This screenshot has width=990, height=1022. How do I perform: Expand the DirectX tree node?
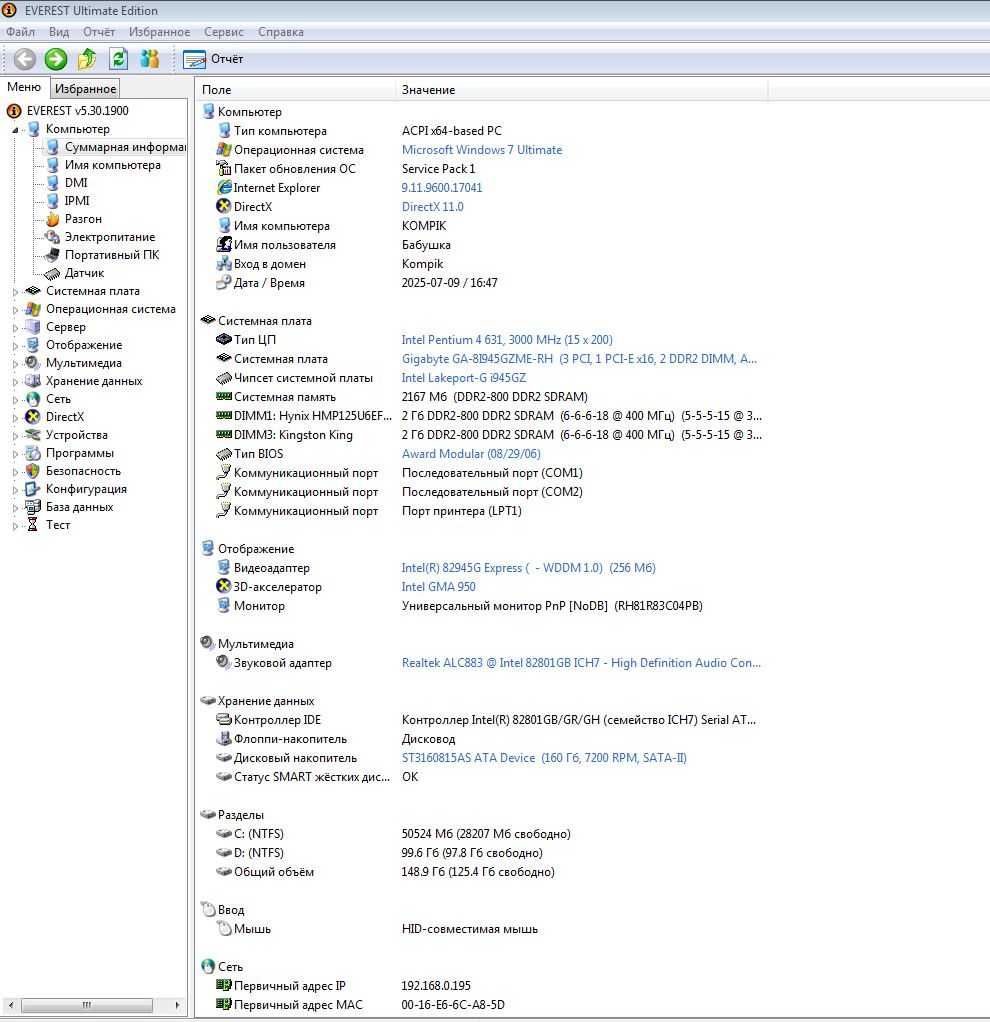(15, 418)
